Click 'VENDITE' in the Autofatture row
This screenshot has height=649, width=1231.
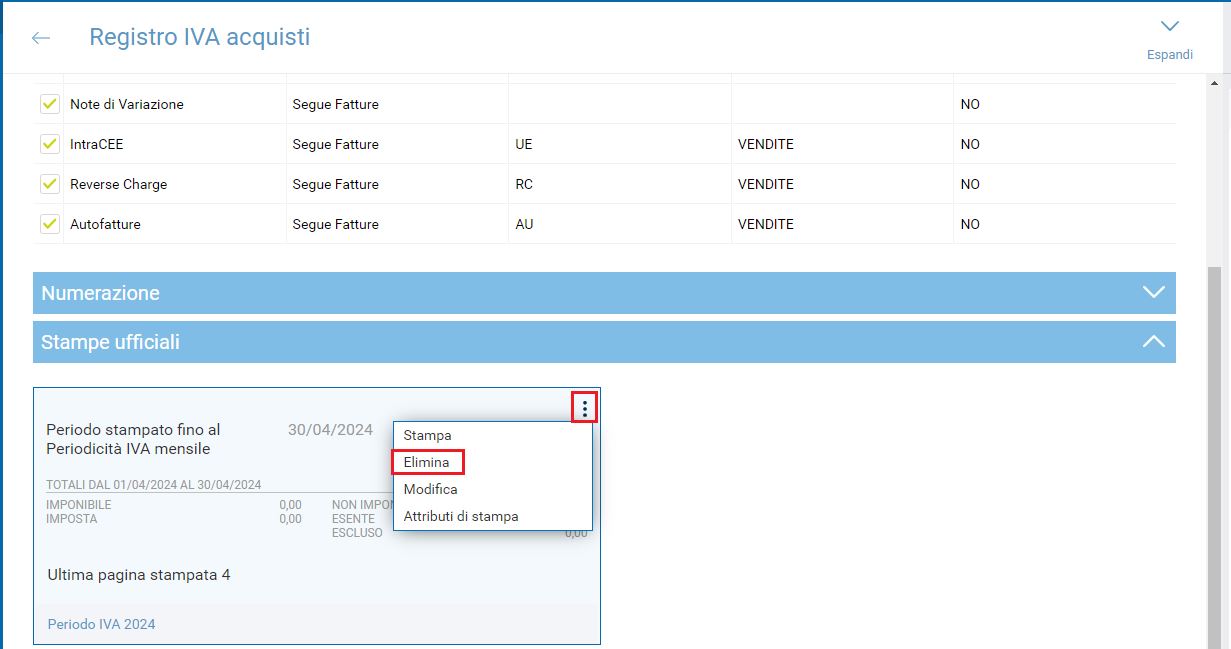pos(766,224)
